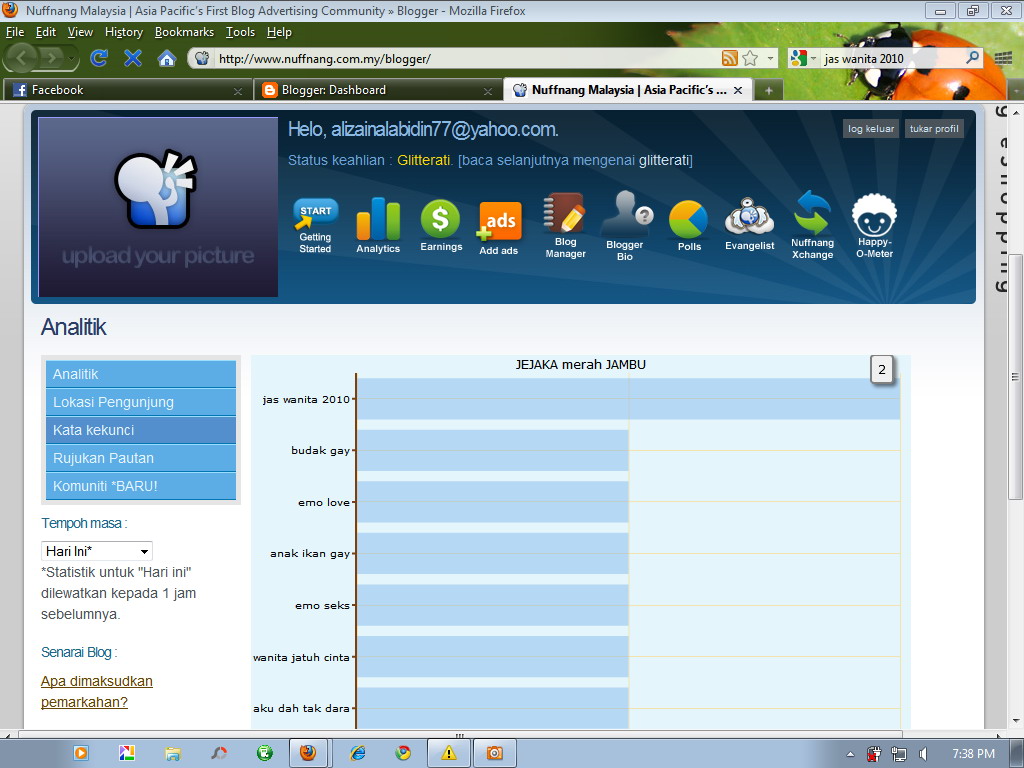The image size is (1024, 768).
Task: Open the Nuffnang Xchange arrows icon
Action: click(812, 225)
